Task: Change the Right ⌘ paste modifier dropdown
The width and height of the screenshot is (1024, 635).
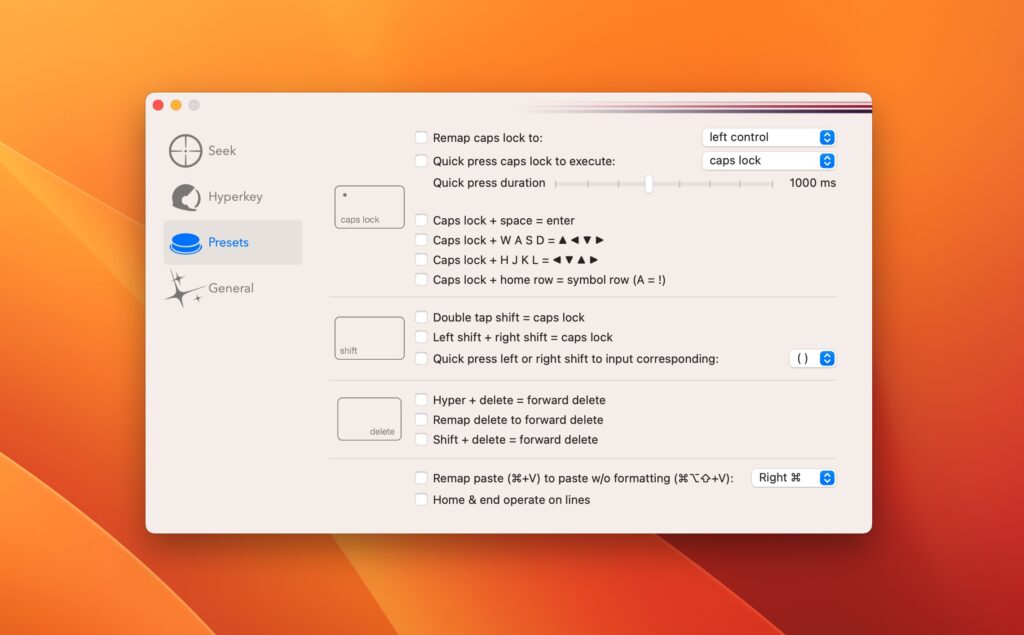Action: (x=793, y=477)
